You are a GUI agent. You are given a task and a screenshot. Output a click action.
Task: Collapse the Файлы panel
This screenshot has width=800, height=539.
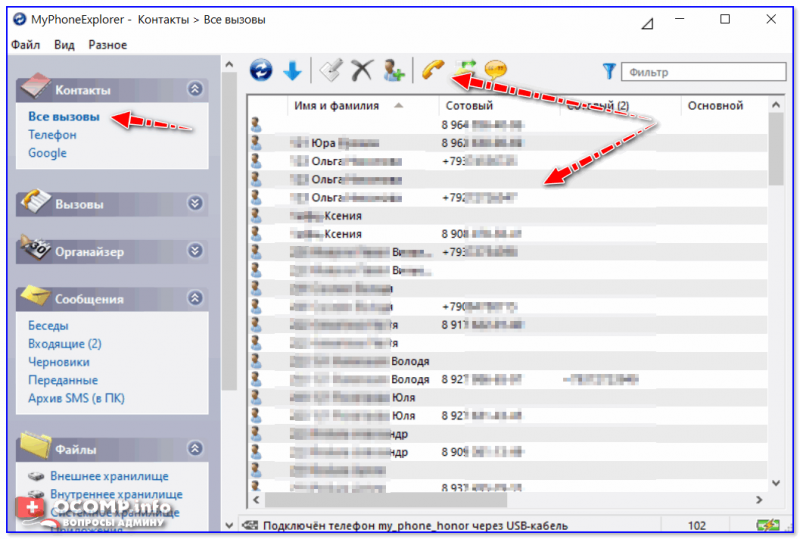pyautogui.click(x=195, y=449)
